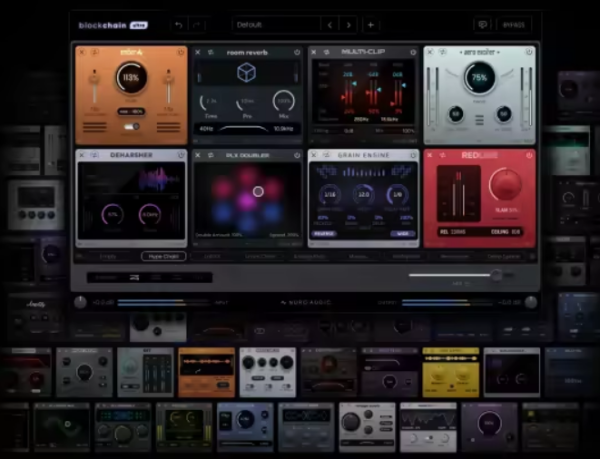Add a new preset with the plus icon
The image size is (600, 459).
click(371, 24)
